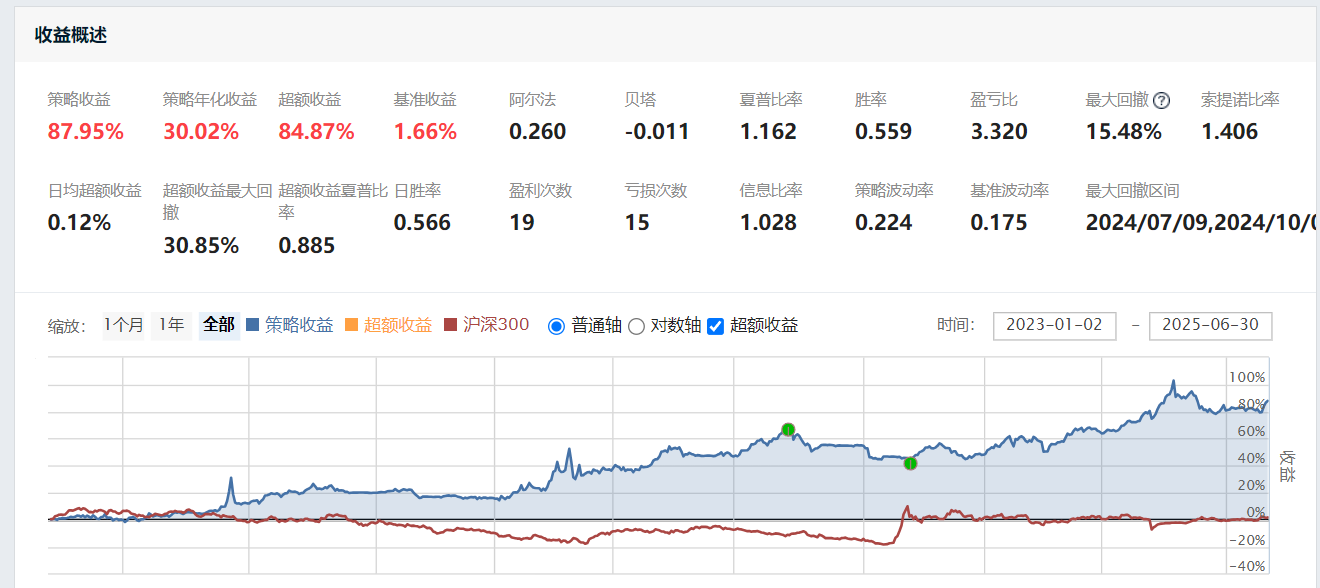Click the orange 超额收益 legend swatch
The image size is (1320, 588).
click(351, 325)
